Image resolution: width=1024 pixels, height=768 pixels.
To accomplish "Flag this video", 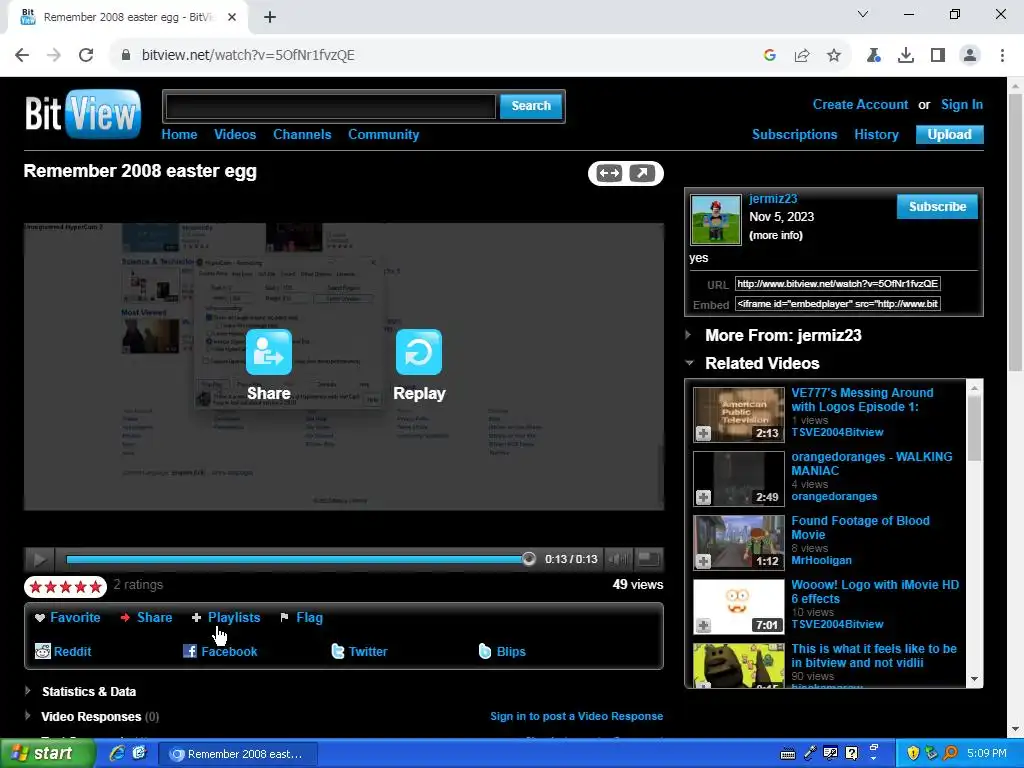I will (302, 617).
